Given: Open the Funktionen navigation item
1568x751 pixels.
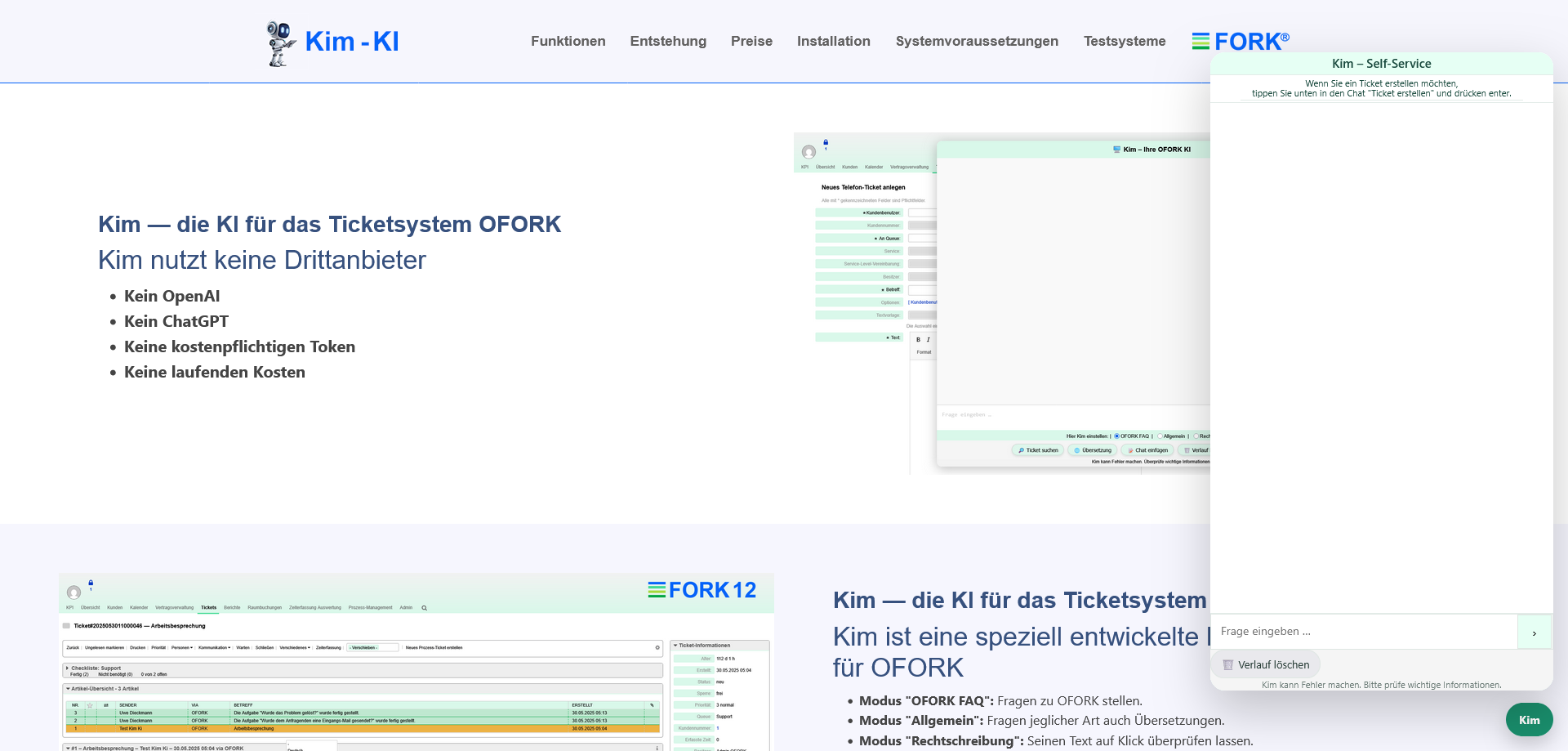Looking at the screenshot, I should pyautogui.click(x=568, y=41).
